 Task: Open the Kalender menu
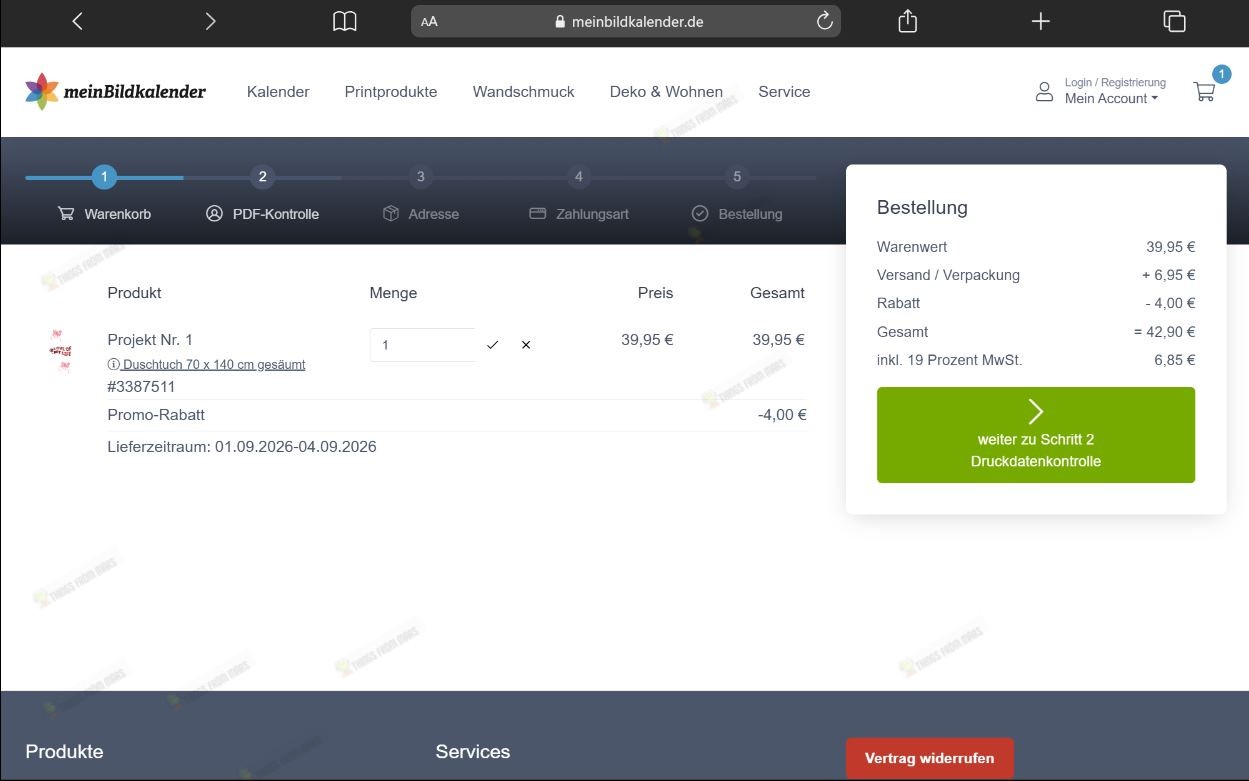point(278,92)
